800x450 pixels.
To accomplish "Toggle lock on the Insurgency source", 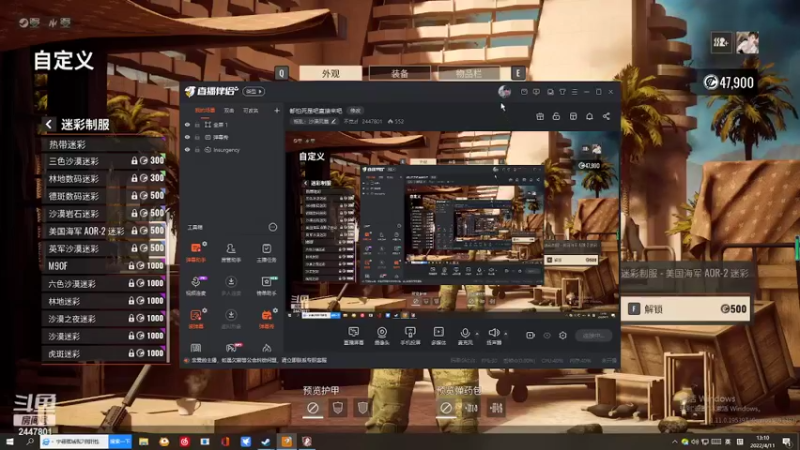I will (197, 150).
